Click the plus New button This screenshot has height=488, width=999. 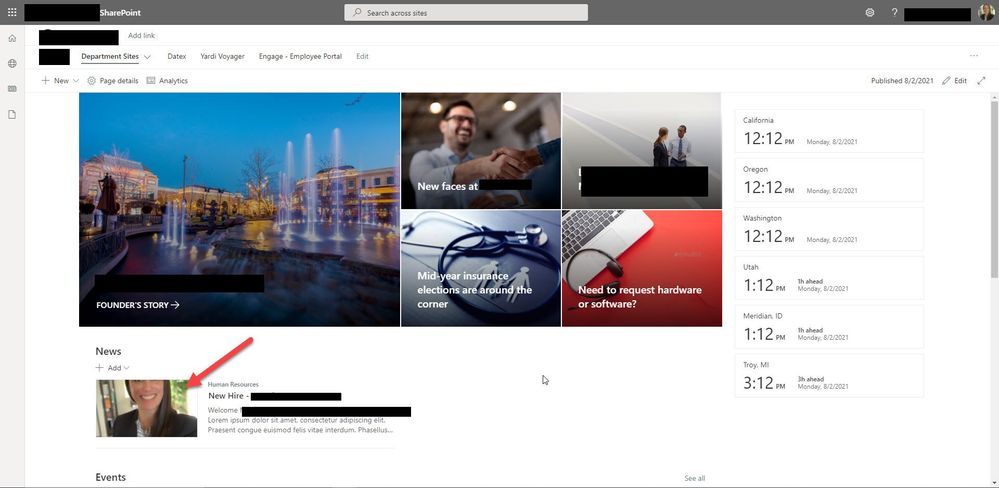55,81
